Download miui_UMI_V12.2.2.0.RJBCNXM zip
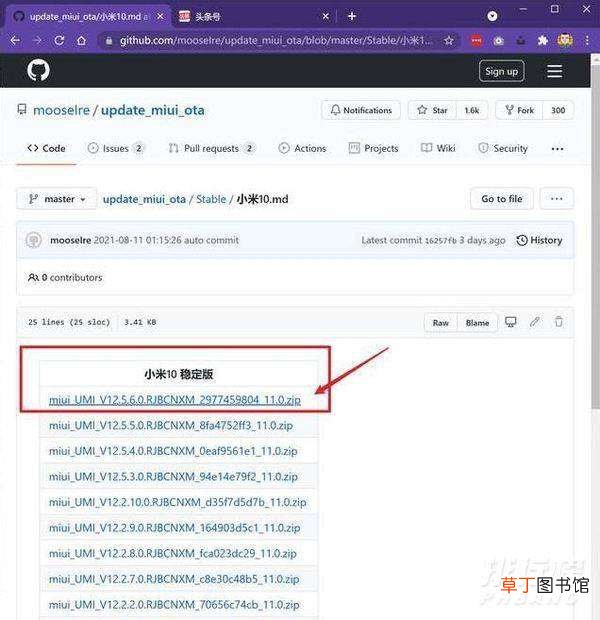The width and height of the screenshot is (600, 620). click(x=174, y=605)
